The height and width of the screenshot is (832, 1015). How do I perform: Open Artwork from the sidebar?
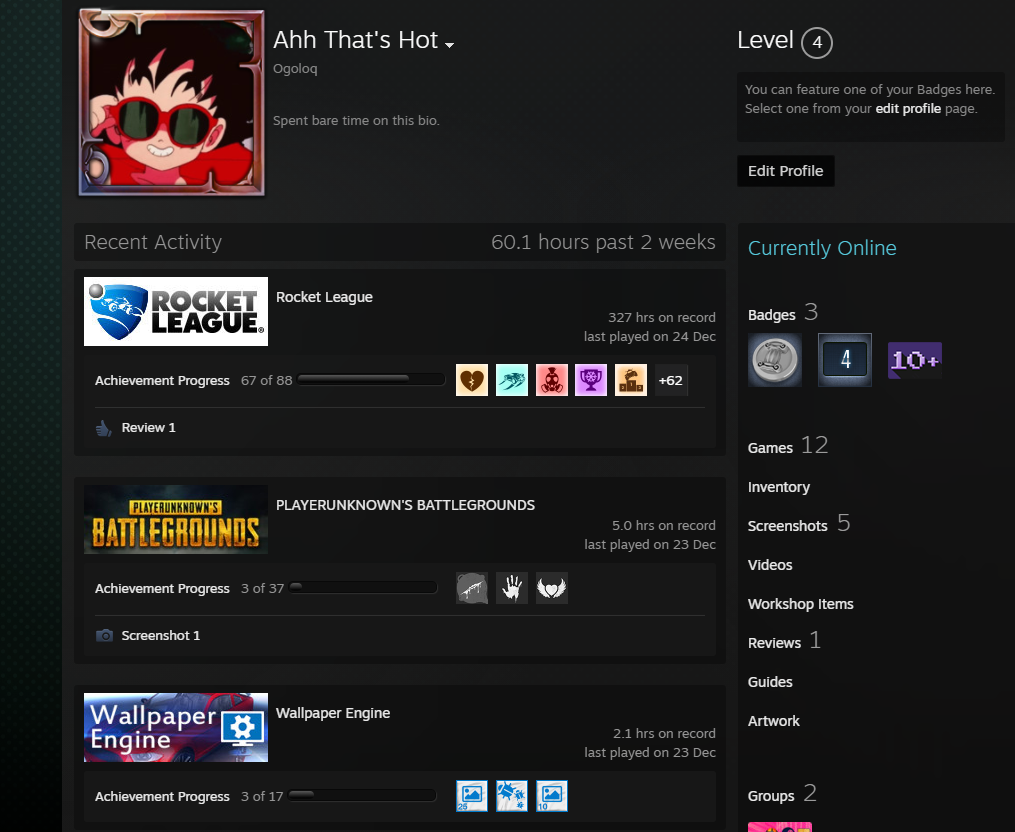pyautogui.click(x=774, y=721)
